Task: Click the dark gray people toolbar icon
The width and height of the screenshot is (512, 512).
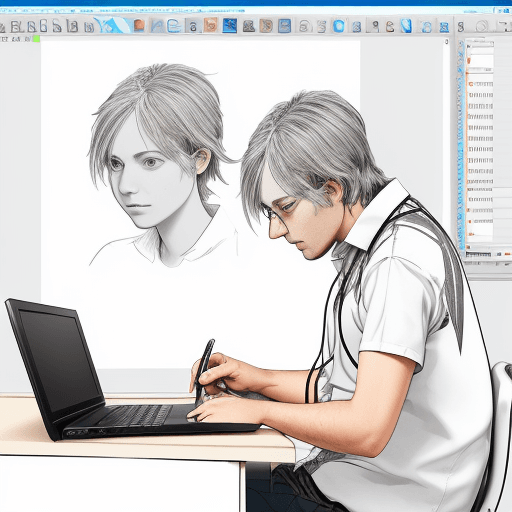Action: coord(249,26)
